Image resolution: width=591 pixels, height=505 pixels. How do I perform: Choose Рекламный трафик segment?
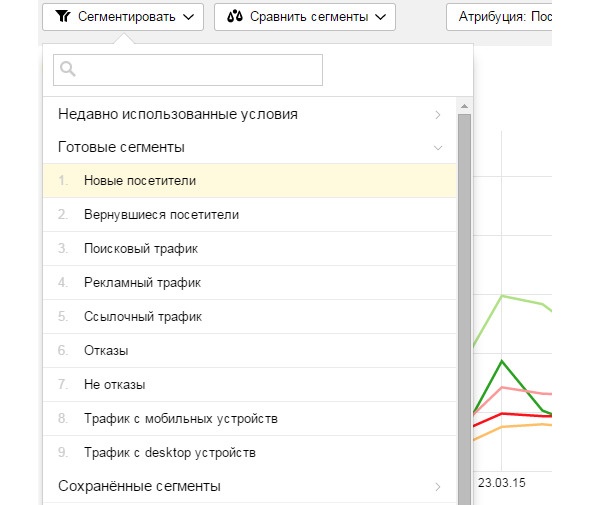point(250,282)
